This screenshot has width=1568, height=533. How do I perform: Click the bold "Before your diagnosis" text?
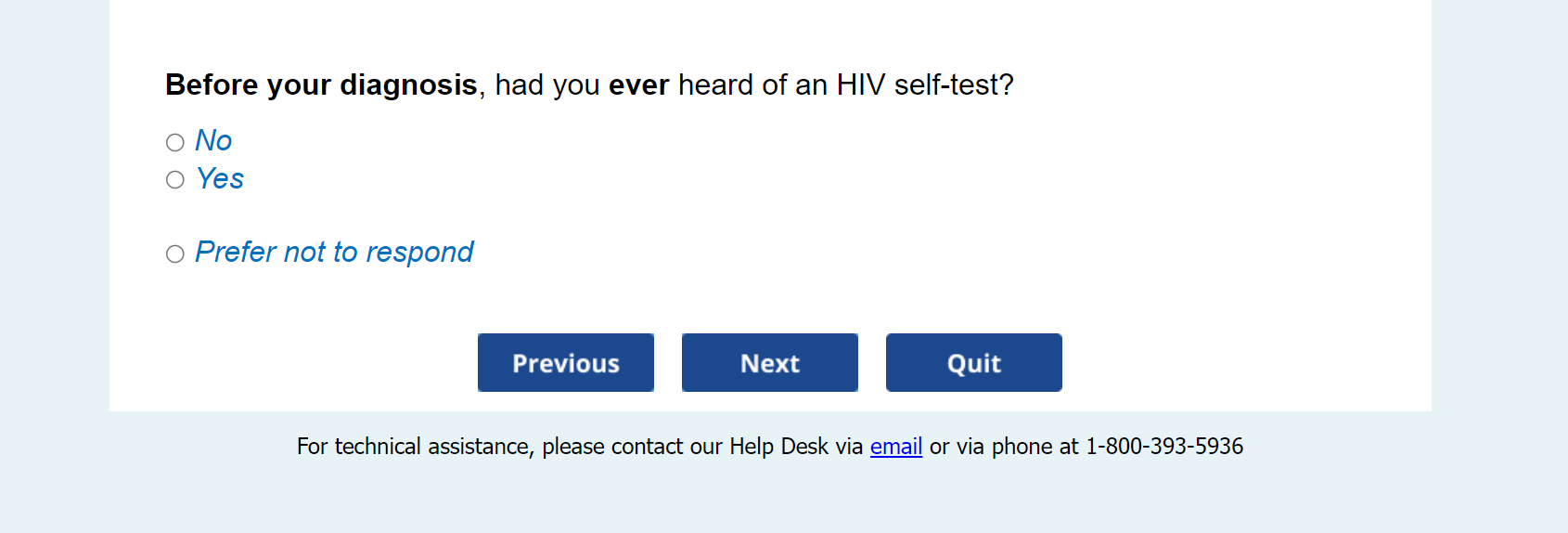321,85
